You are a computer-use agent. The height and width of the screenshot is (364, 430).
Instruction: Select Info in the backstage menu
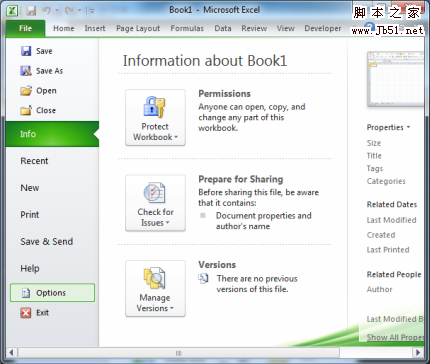[x=52, y=134]
